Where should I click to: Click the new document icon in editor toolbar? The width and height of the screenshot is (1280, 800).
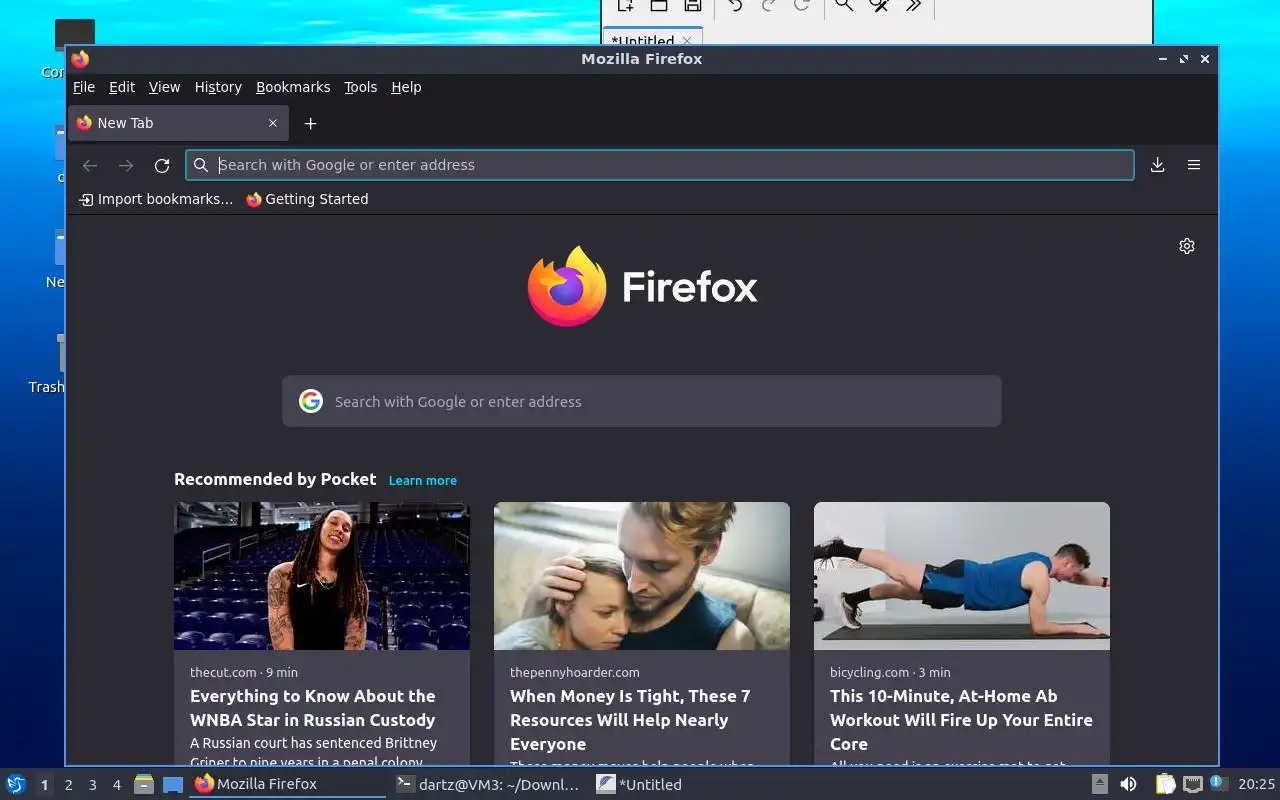pyautogui.click(x=625, y=5)
